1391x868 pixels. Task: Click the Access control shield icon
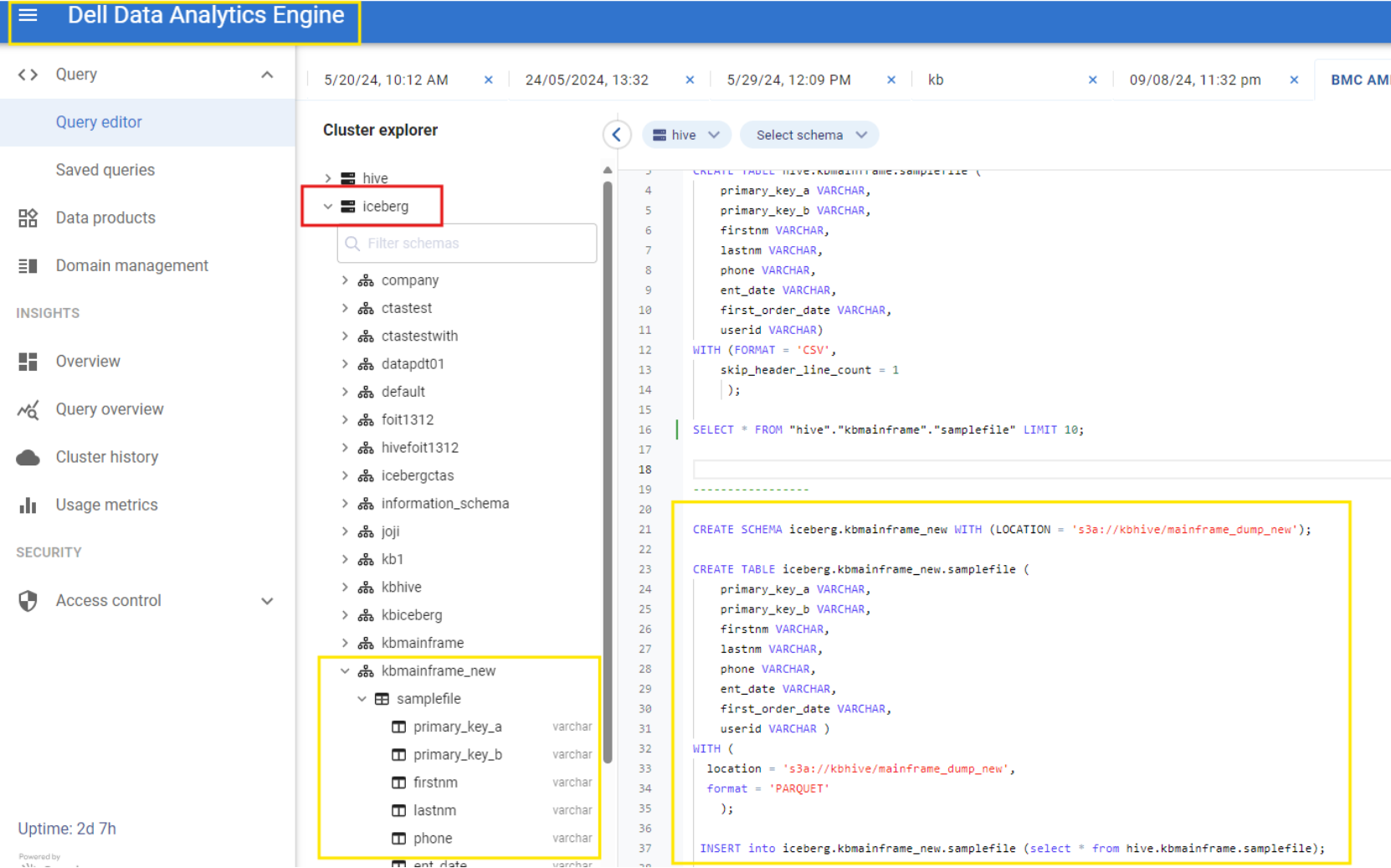tap(28, 601)
